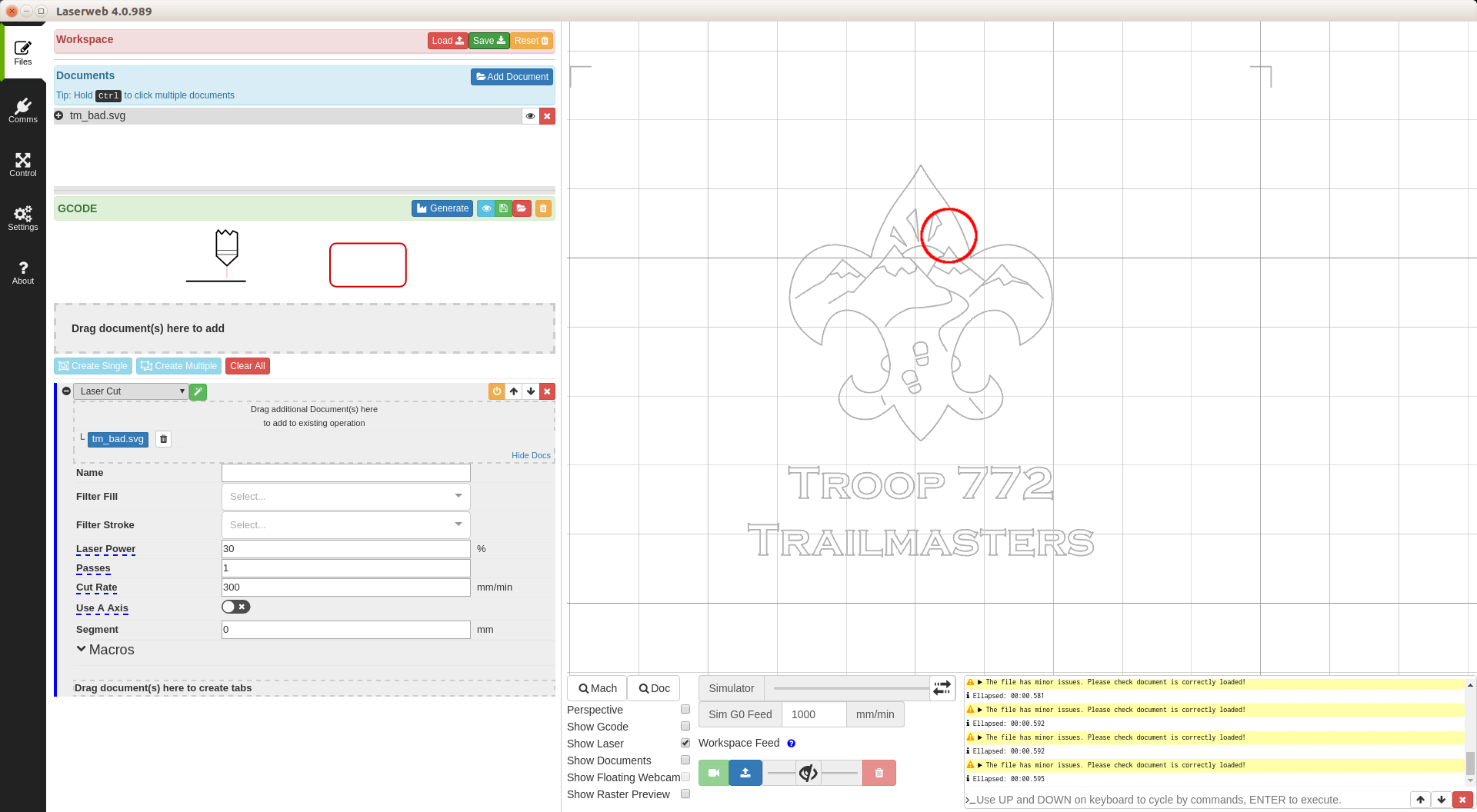Screen dimensions: 1477x812
Task: Clear all operations
Action: coord(248,366)
